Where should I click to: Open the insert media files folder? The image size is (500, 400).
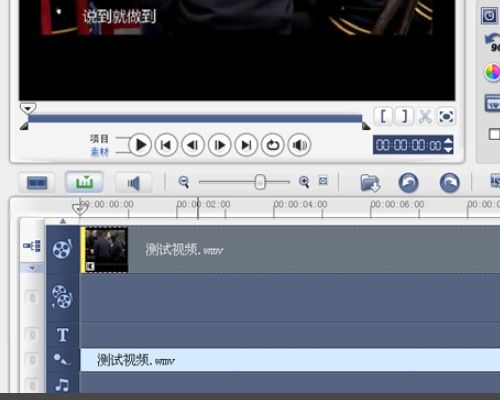pos(370,183)
